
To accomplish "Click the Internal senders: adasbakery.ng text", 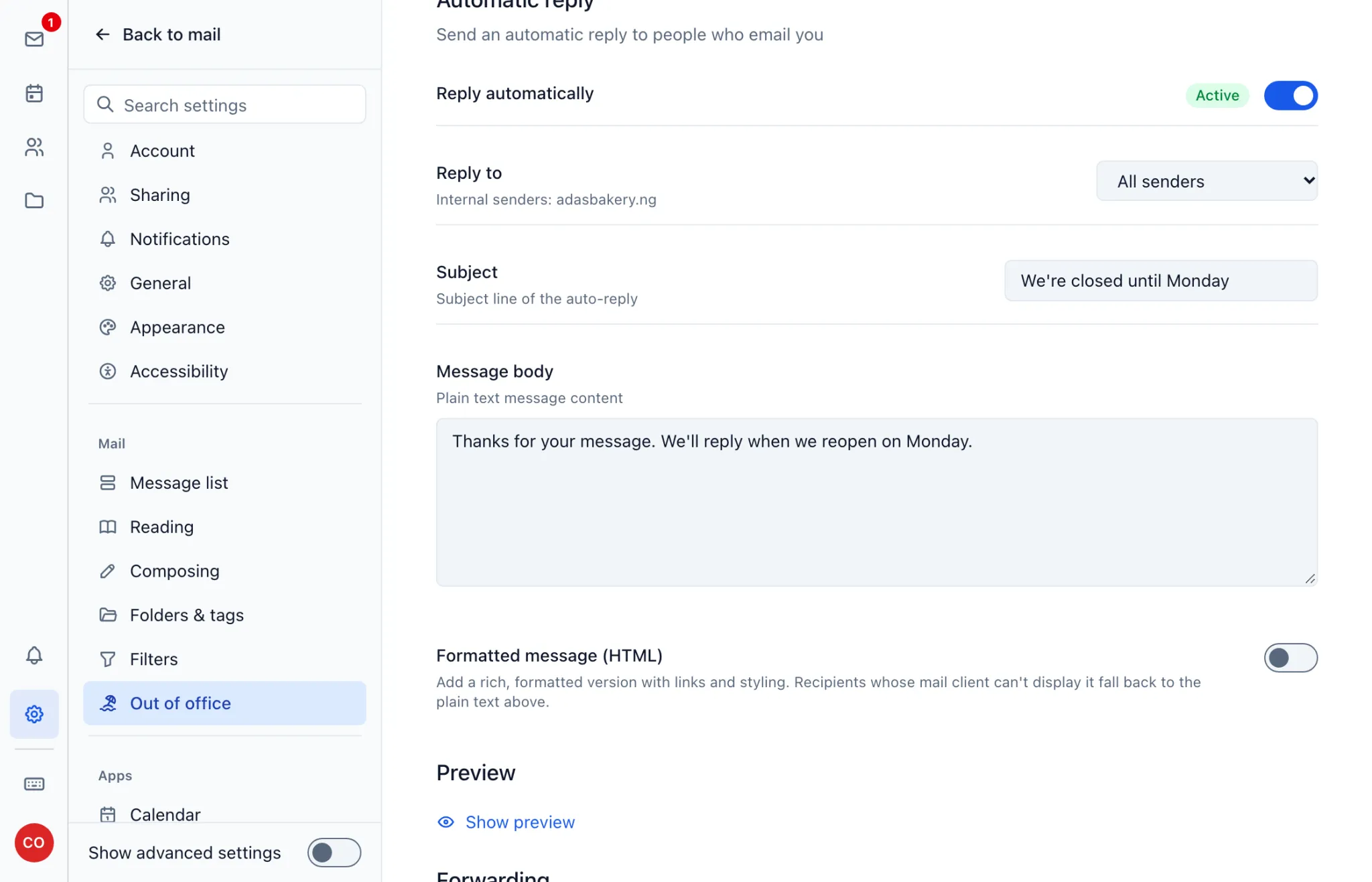I will (546, 200).
